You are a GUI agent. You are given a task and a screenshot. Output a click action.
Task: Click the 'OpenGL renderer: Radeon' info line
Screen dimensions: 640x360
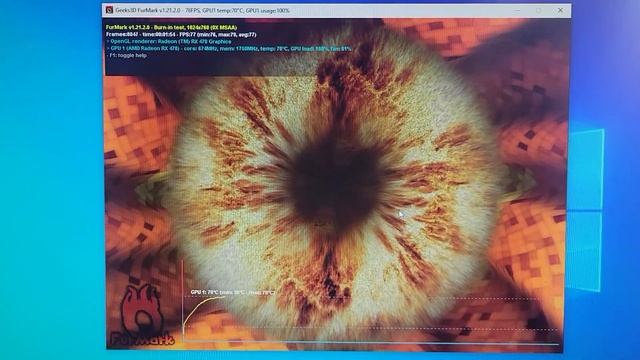(169, 42)
